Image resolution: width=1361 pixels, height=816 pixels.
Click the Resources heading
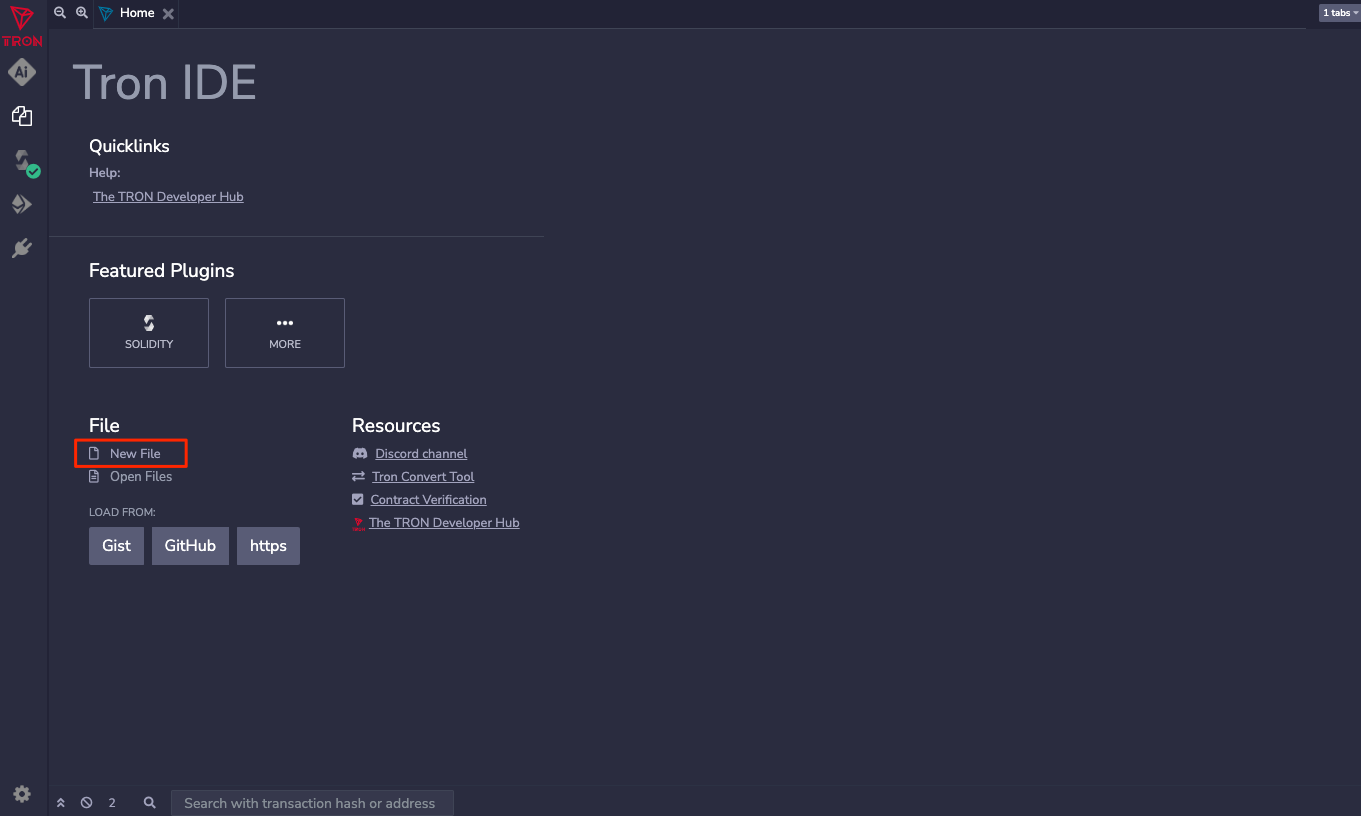pos(396,426)
